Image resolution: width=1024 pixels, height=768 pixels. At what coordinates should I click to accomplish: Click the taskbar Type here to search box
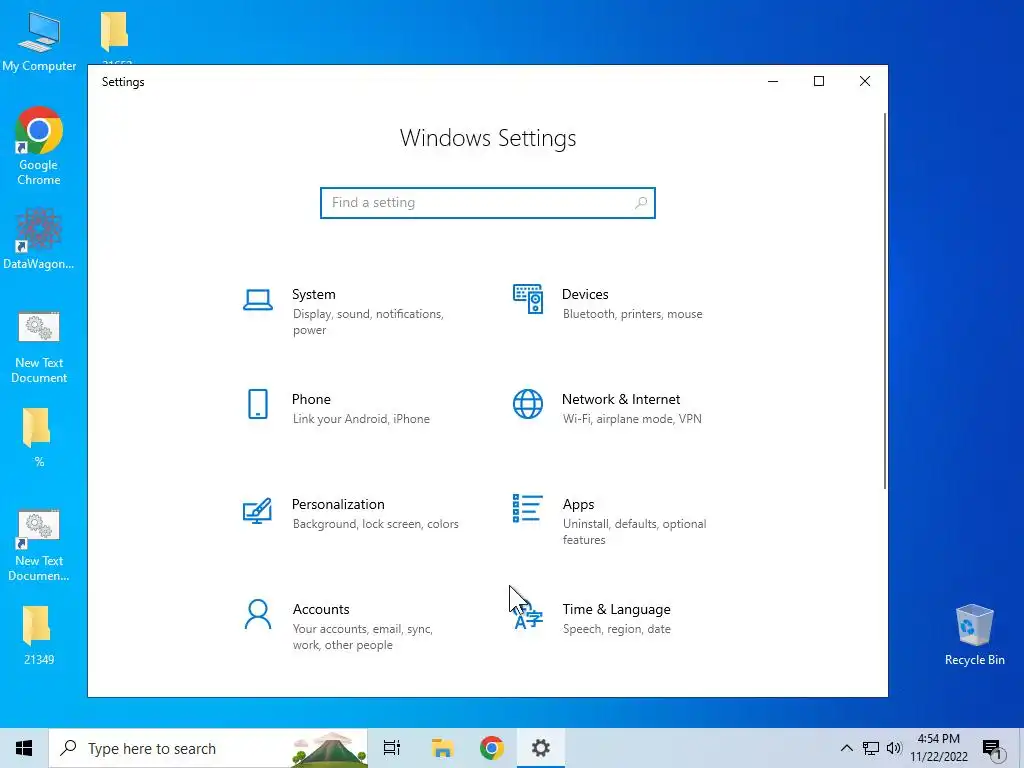point(208,748)
